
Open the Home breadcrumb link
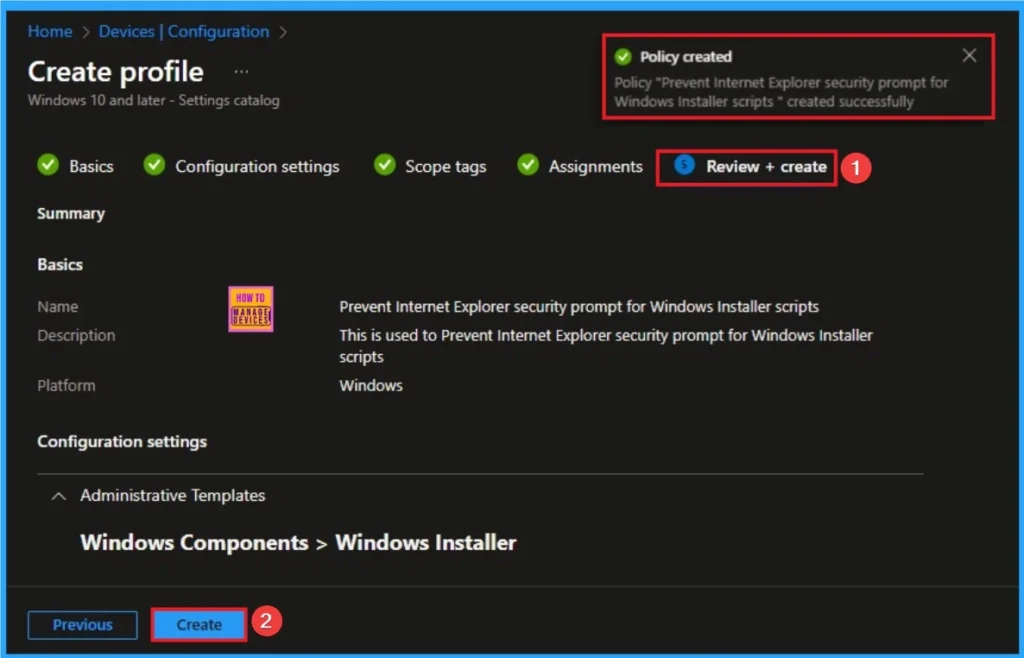pos(49,31)
